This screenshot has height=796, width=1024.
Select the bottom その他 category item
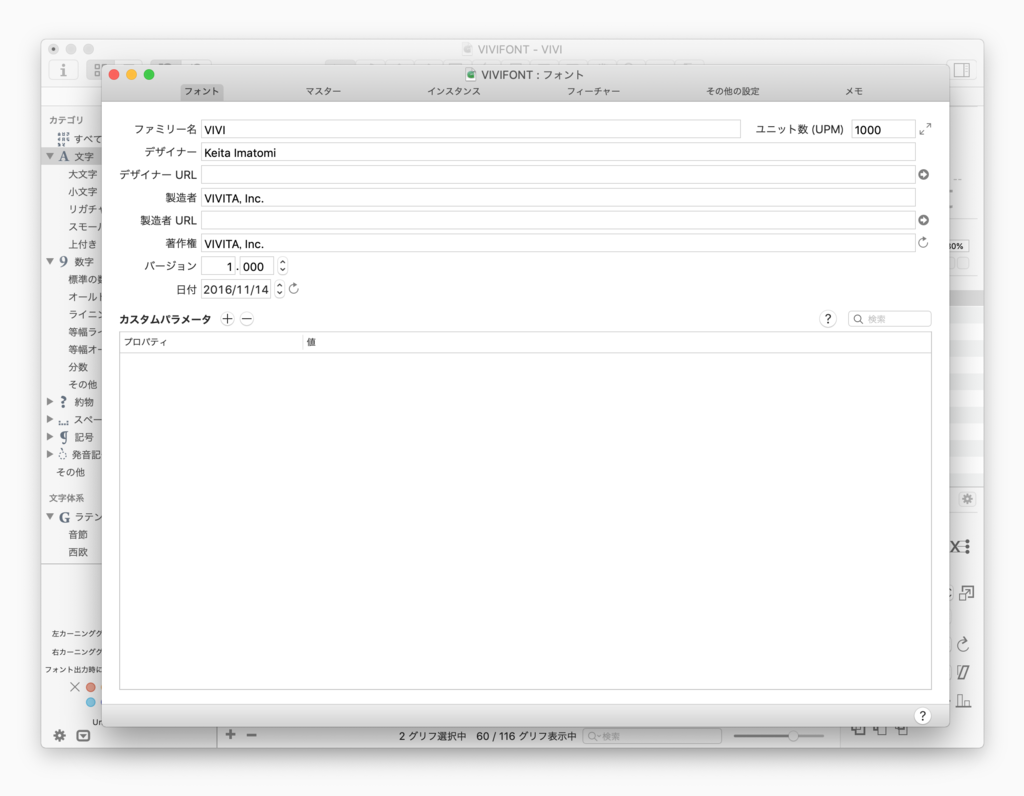pos(71,472)
